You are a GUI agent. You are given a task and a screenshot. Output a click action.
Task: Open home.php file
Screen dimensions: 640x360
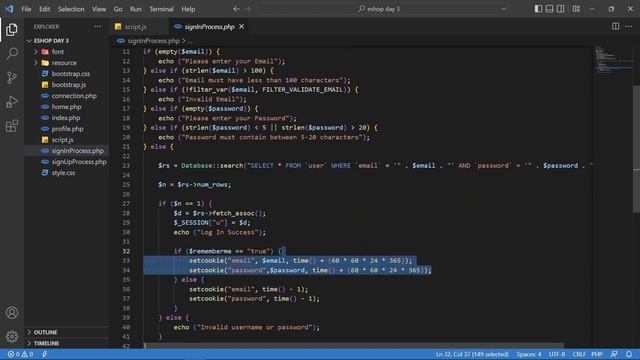tap(66, 107)
